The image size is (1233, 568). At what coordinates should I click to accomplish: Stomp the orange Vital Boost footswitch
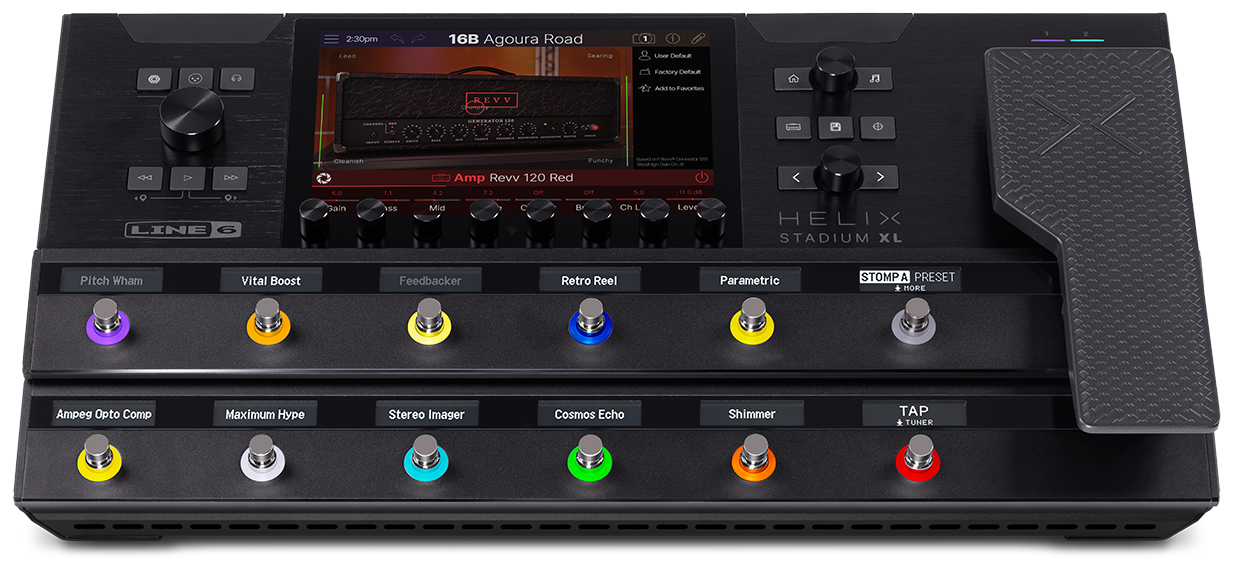point(268,323)
